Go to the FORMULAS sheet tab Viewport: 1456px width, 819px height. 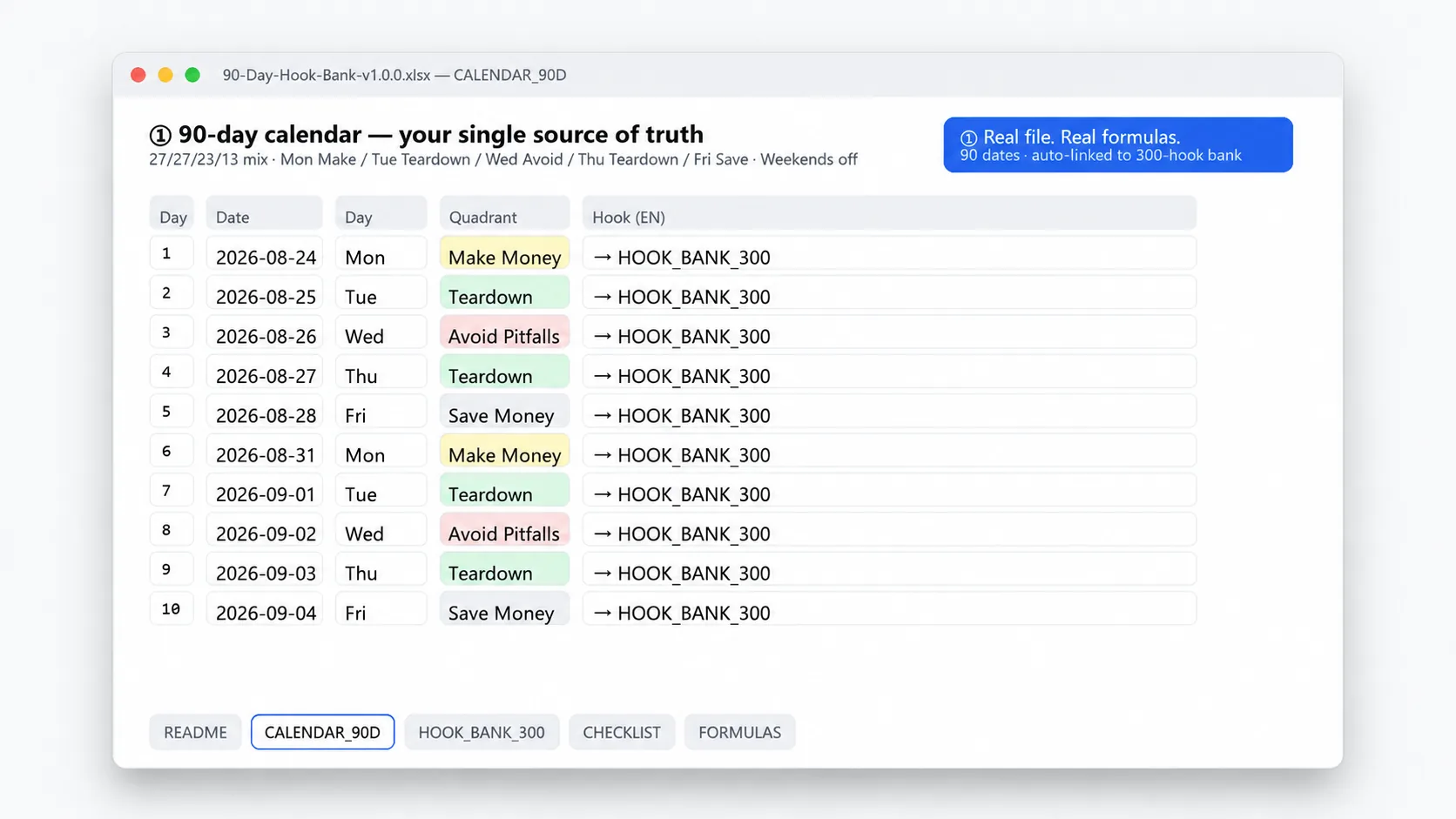point(739,732)
